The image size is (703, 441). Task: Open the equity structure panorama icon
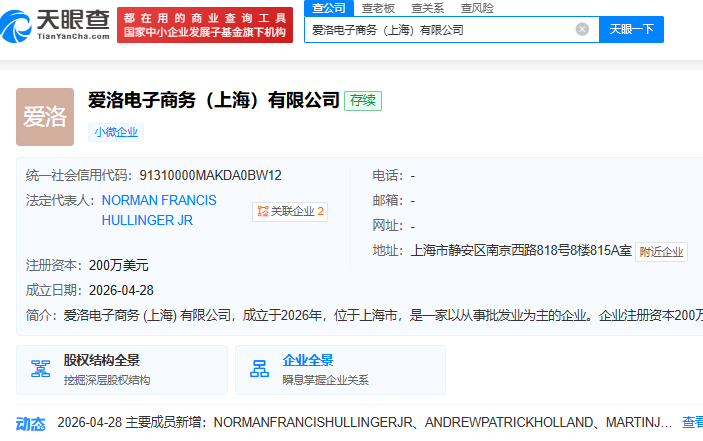click(40, 369)
